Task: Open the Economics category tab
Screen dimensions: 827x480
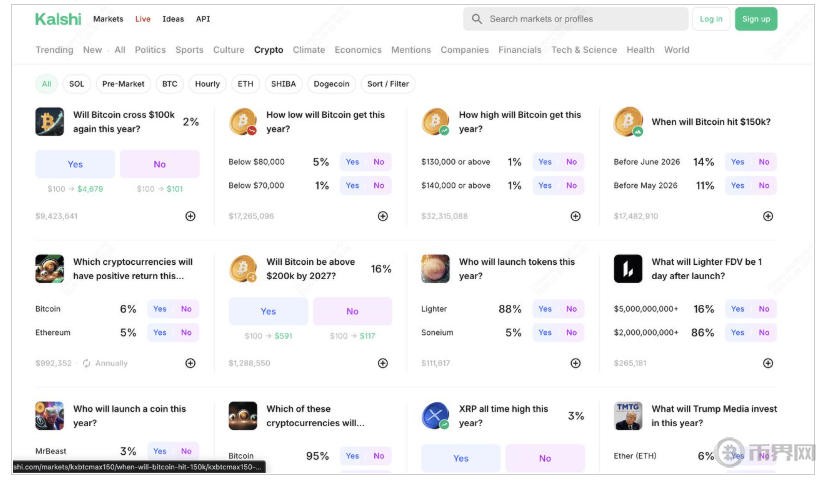Action: (358, 50)
